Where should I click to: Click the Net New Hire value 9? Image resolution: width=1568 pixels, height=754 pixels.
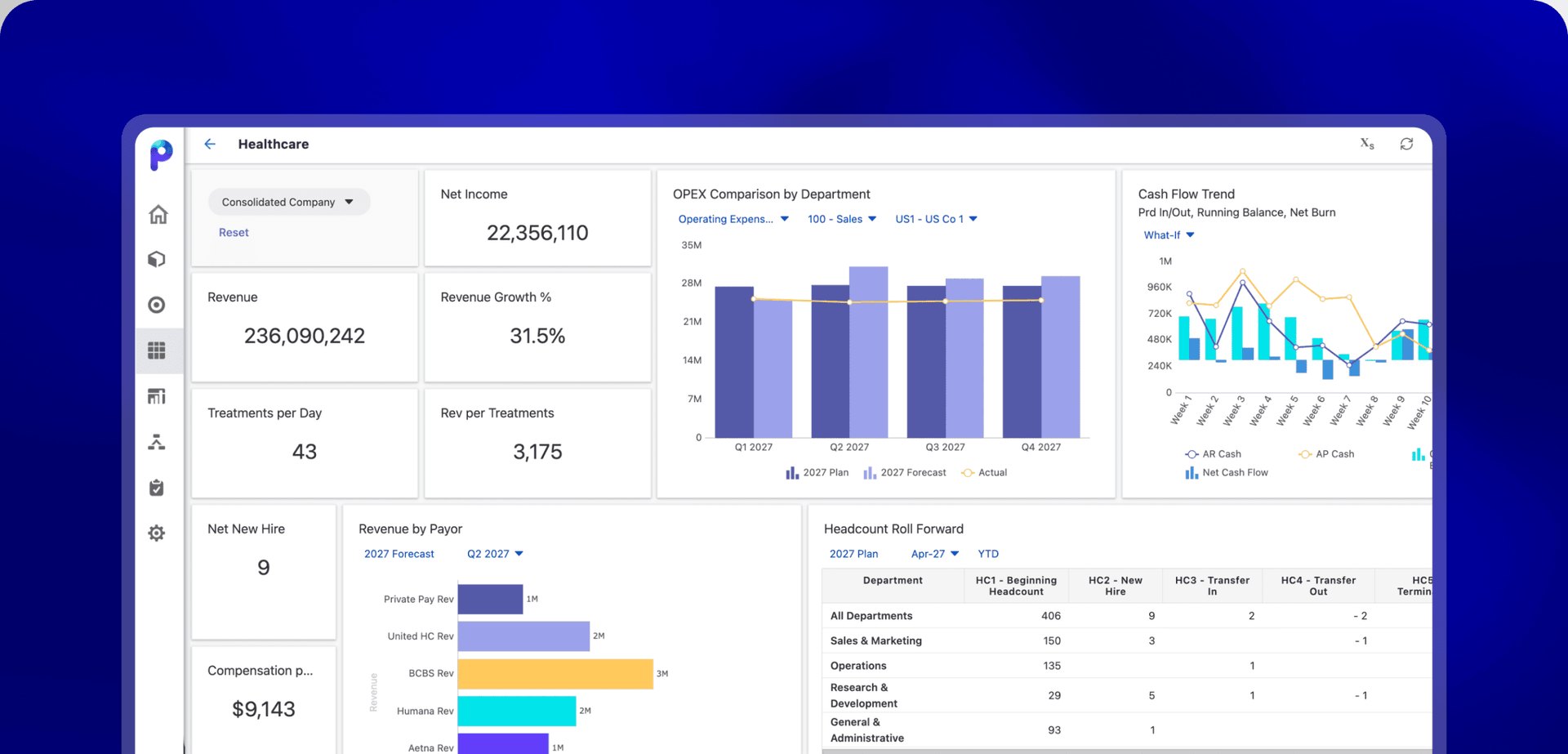click(x=264, y=568)
